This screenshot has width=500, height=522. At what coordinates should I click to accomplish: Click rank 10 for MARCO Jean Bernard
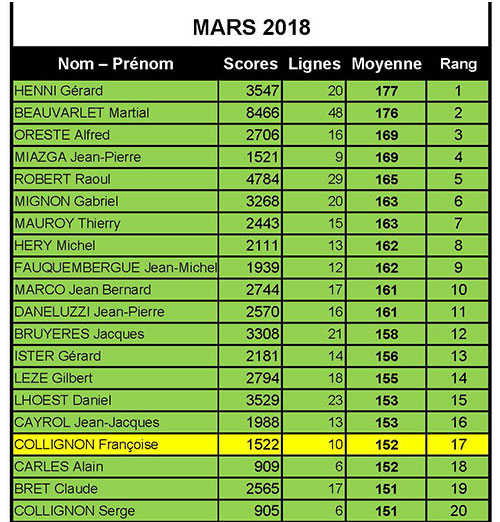coord(458,290)
